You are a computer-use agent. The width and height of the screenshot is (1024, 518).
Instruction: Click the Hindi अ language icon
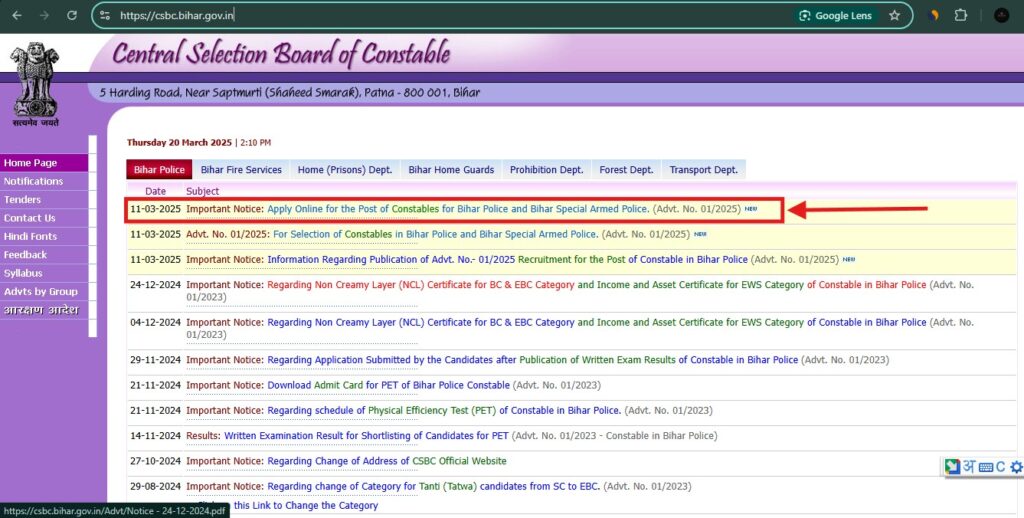point(969,466)
